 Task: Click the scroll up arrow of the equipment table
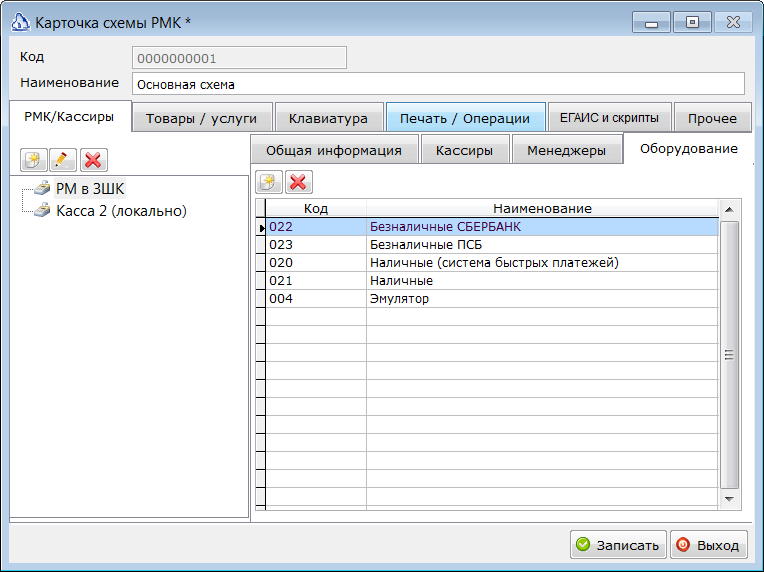pyautogui.click(x=729, y=210)
